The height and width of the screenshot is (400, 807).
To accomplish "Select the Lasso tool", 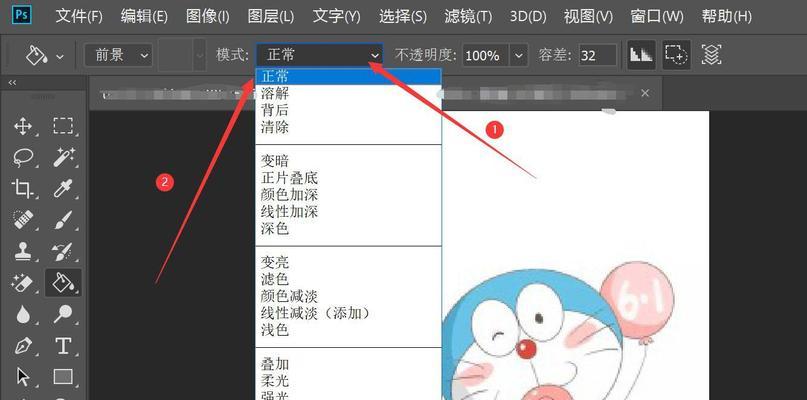I will (23, 158).
